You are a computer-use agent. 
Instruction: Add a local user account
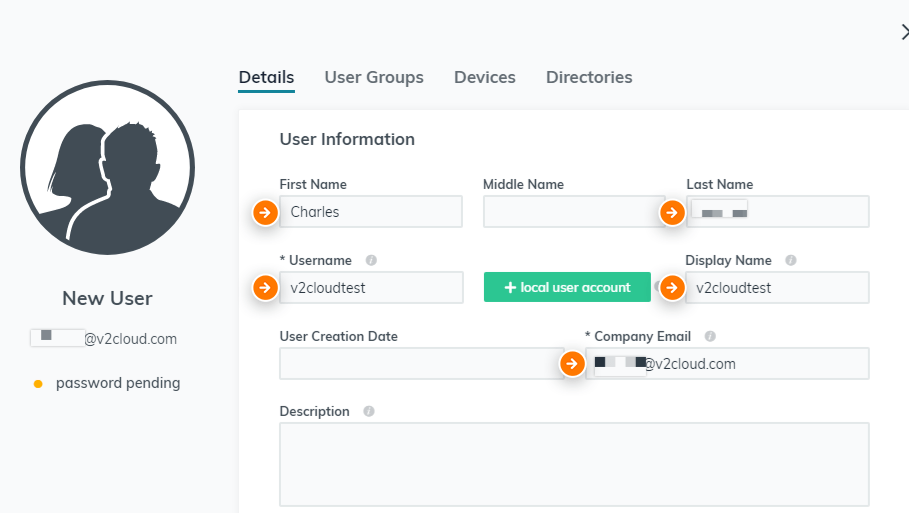click(567, 287)
